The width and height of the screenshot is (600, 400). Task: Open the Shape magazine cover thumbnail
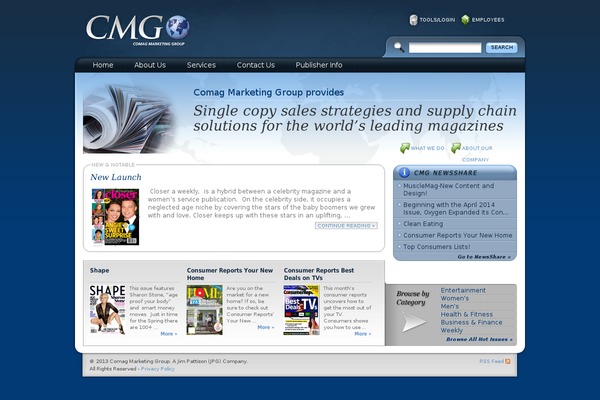[x=108, y=310]
